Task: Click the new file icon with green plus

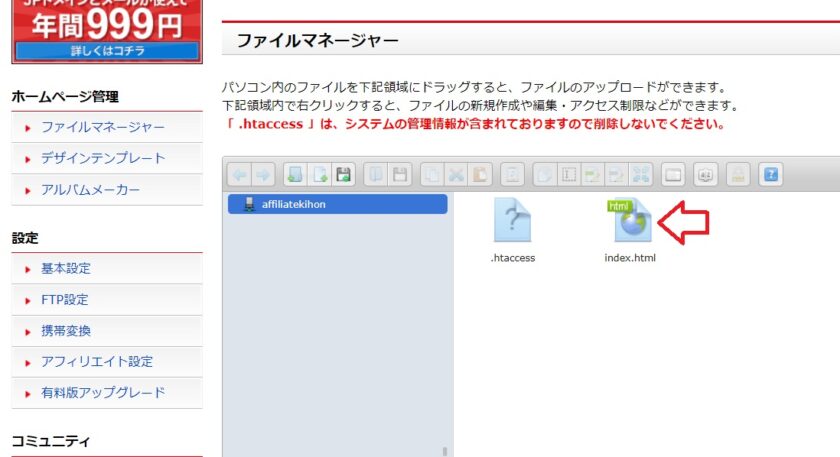Action: click(x=319, y=175)
